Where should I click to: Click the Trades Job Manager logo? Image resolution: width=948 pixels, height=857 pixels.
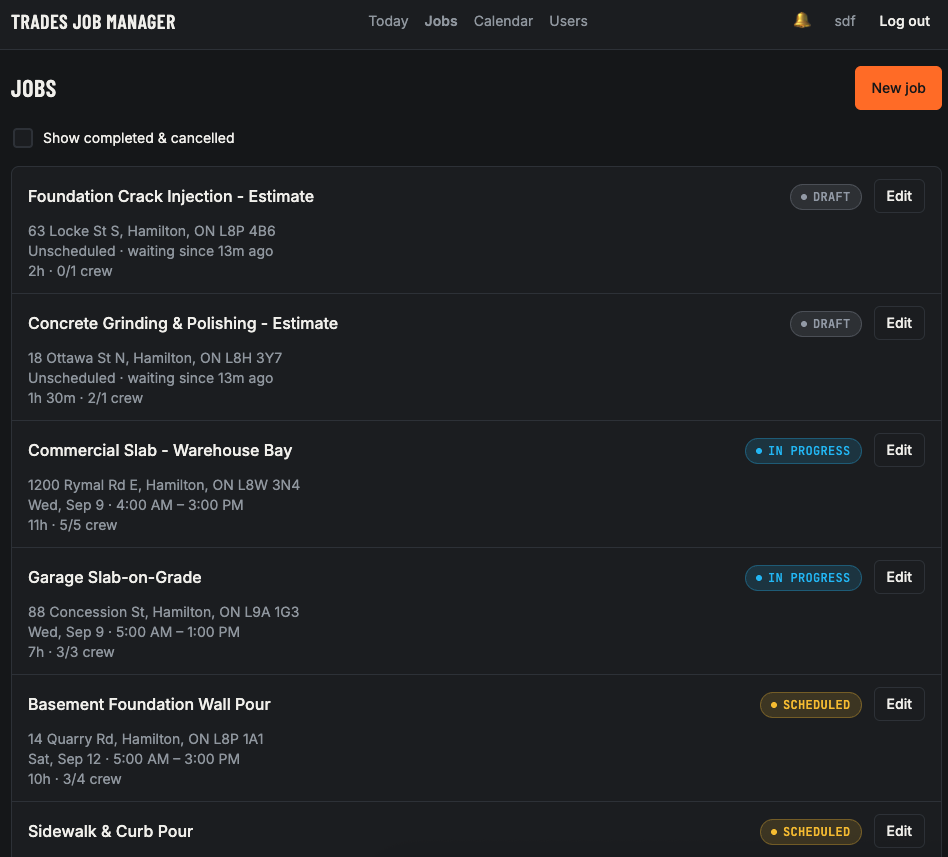[93, 22]
